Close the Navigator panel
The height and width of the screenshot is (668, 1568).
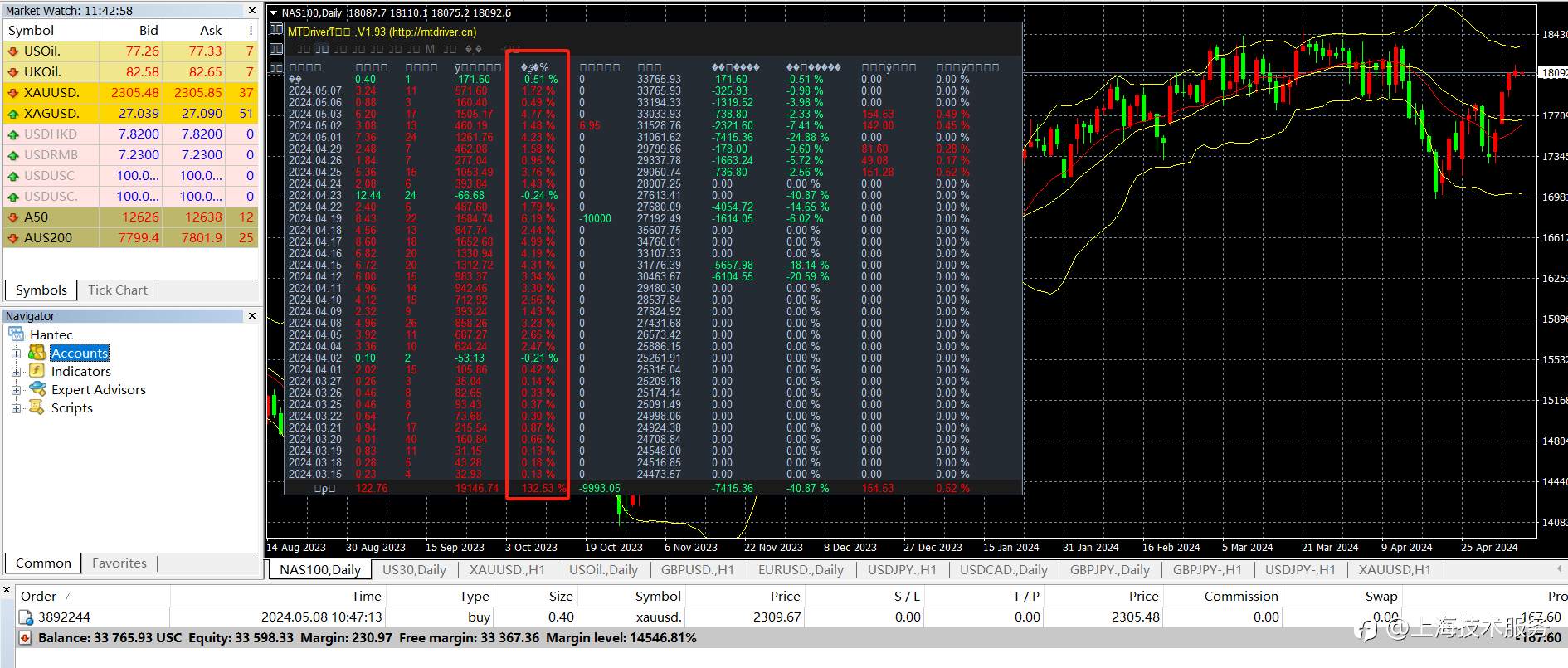(252, 316)
